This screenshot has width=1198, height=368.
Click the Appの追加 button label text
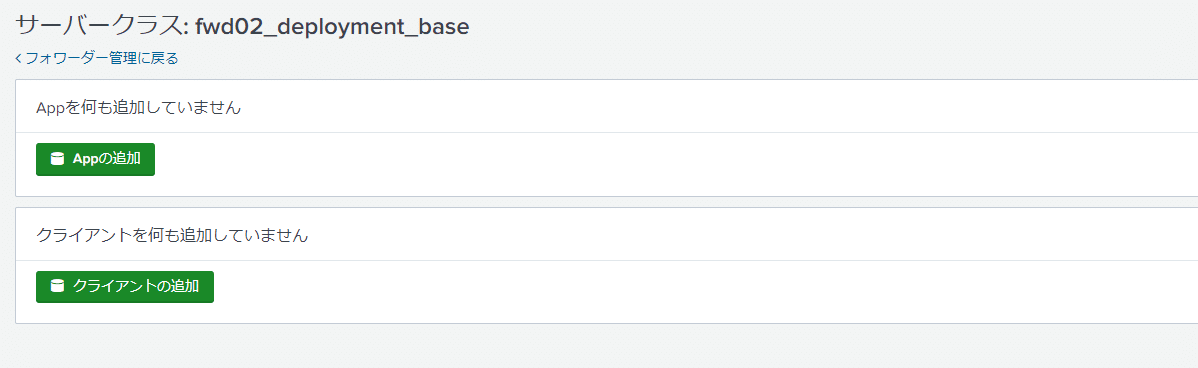[107, 159]
